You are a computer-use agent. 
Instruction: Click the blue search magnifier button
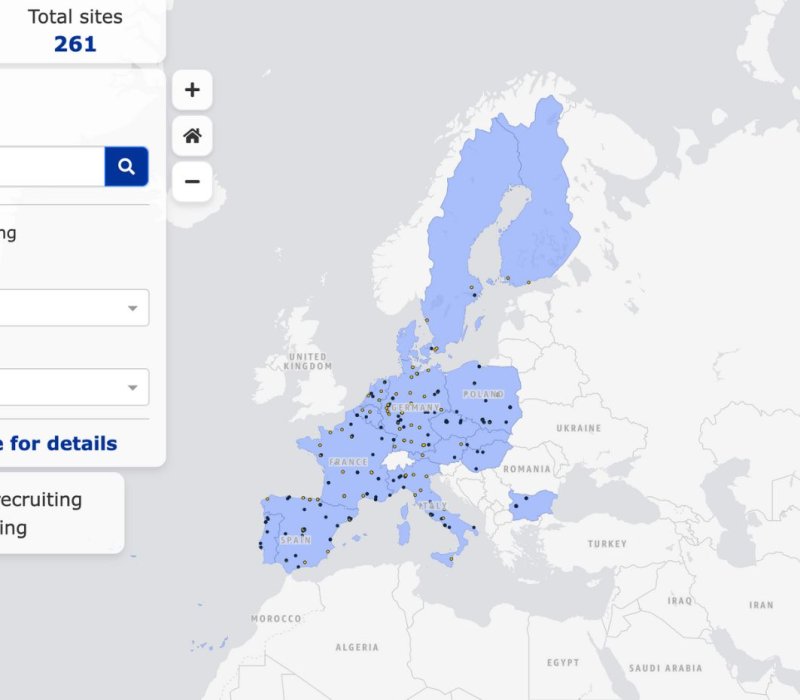(x=127, y=166)
